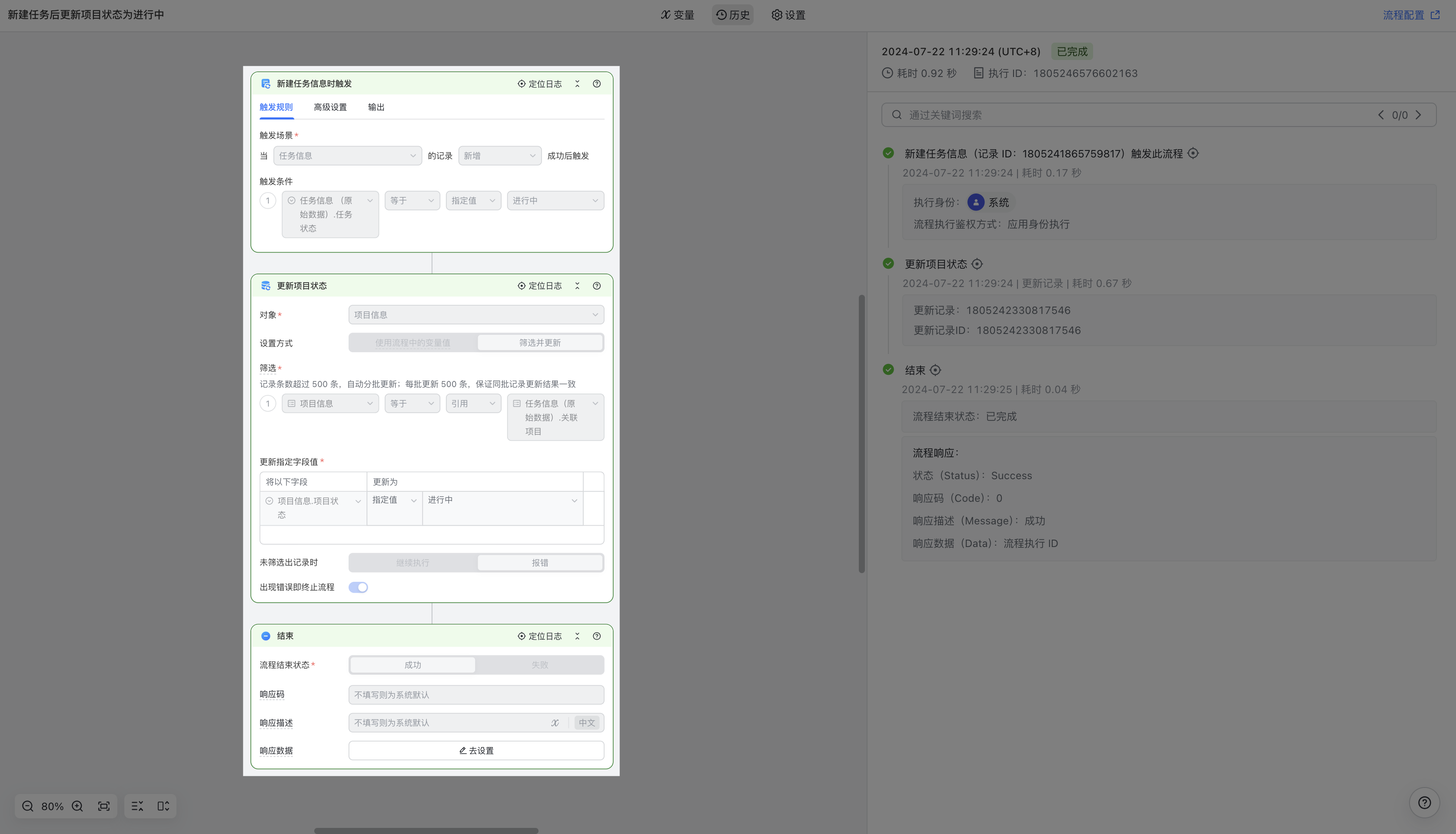
Task: Click locate icon next to 更新项目状态 log
Action: click(x=977, y=264)
